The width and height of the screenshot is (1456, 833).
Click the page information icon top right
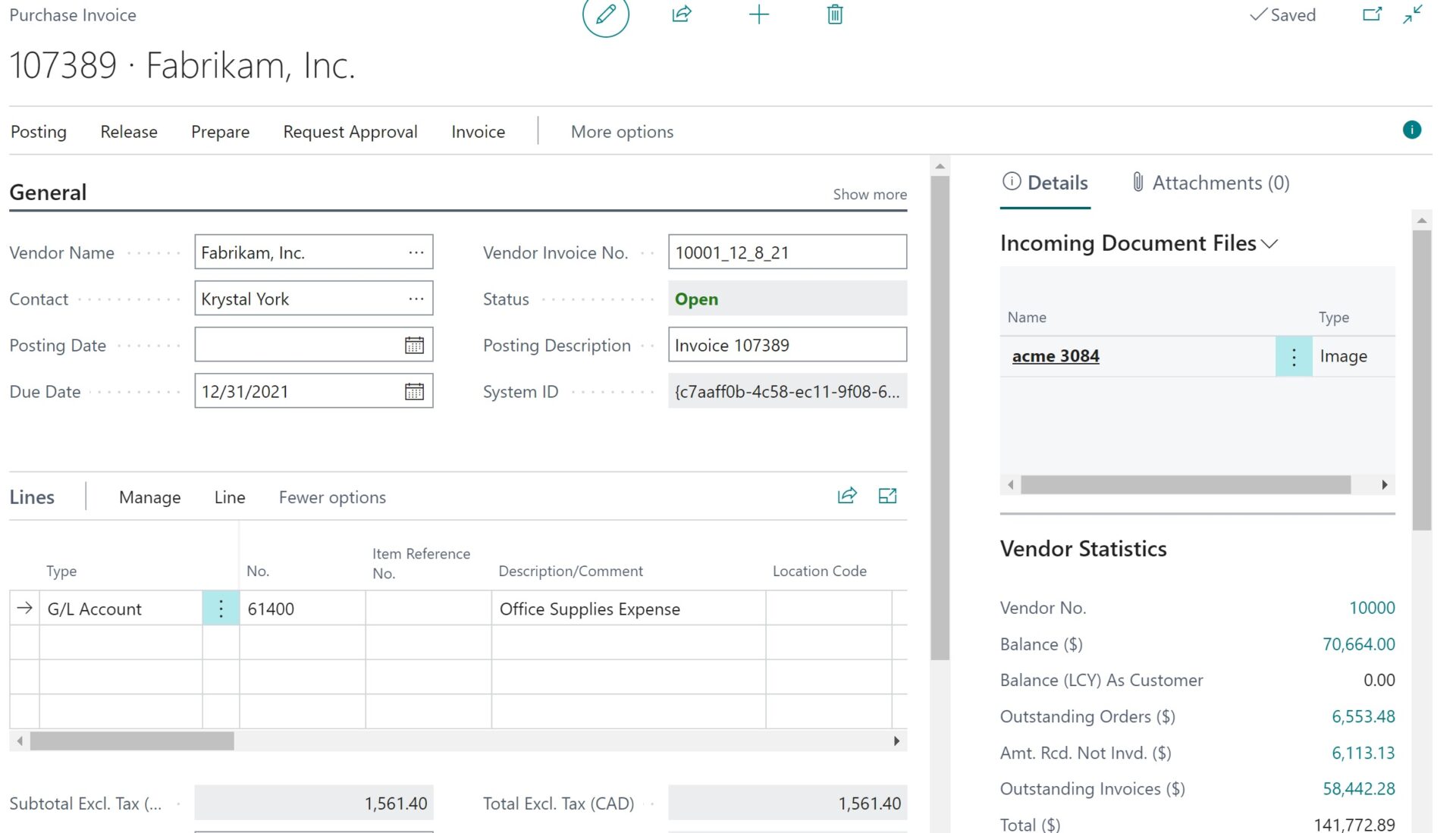coord(1412,130)
